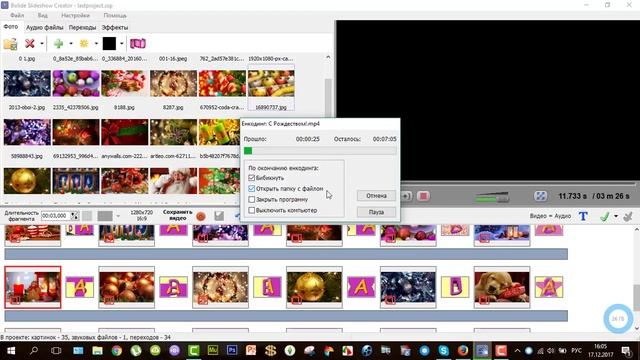
Task: Open dropdown arrow next to black color swatch
Action: point(122,44)
